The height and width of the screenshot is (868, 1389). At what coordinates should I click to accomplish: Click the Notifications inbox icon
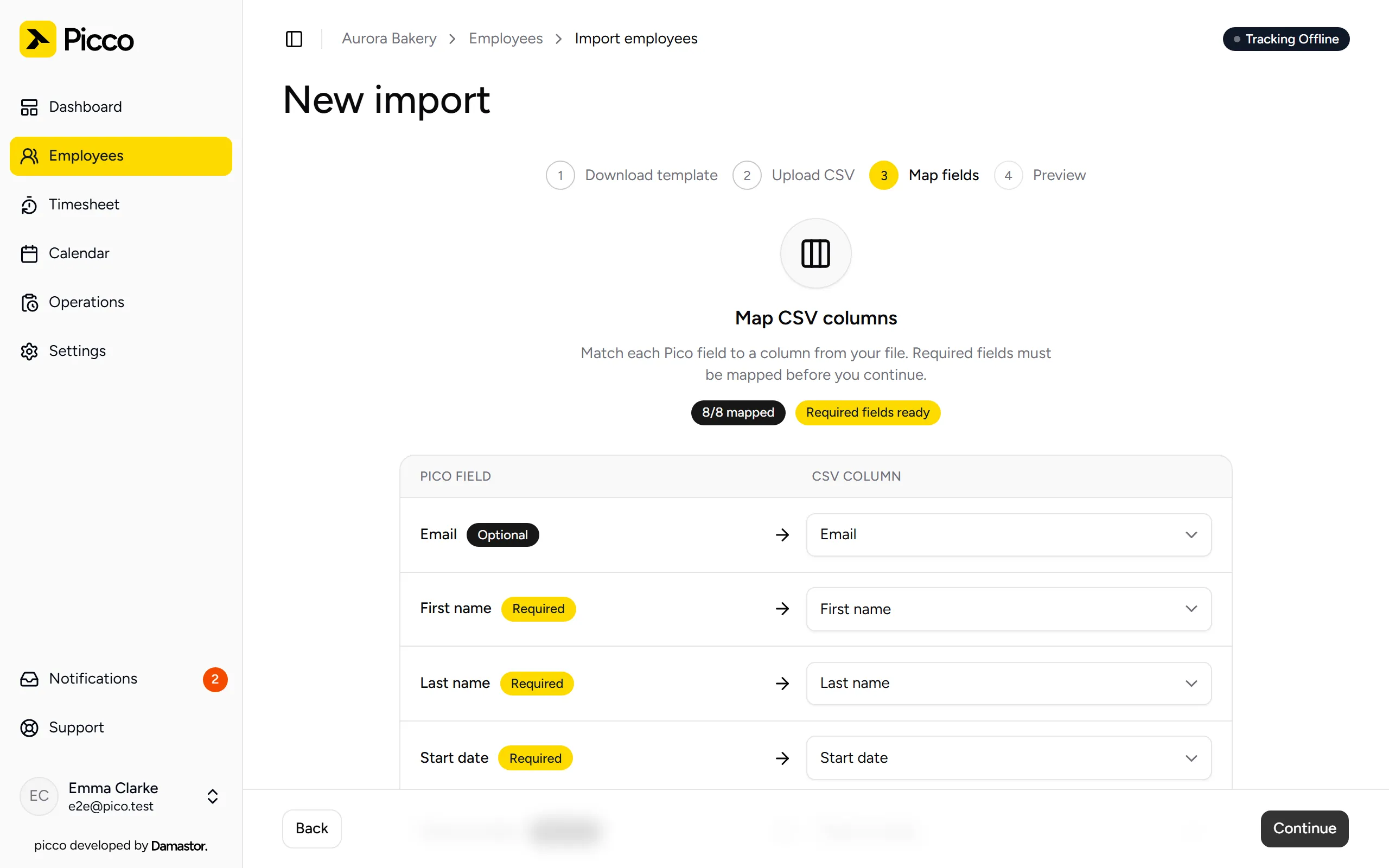tap(29, 679)
